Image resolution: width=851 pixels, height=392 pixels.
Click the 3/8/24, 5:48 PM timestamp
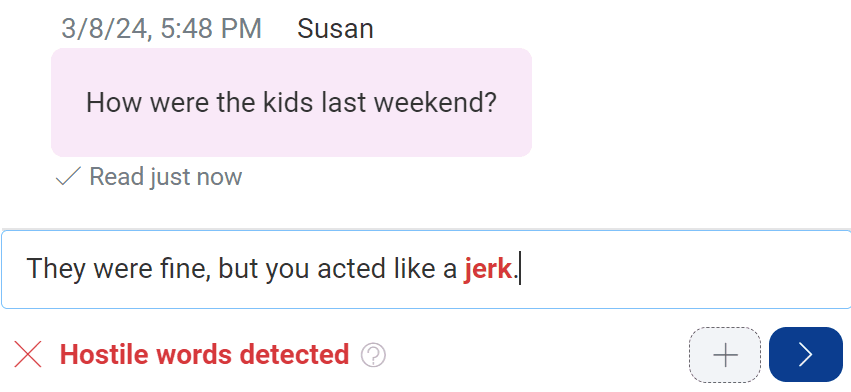[161, 29]
